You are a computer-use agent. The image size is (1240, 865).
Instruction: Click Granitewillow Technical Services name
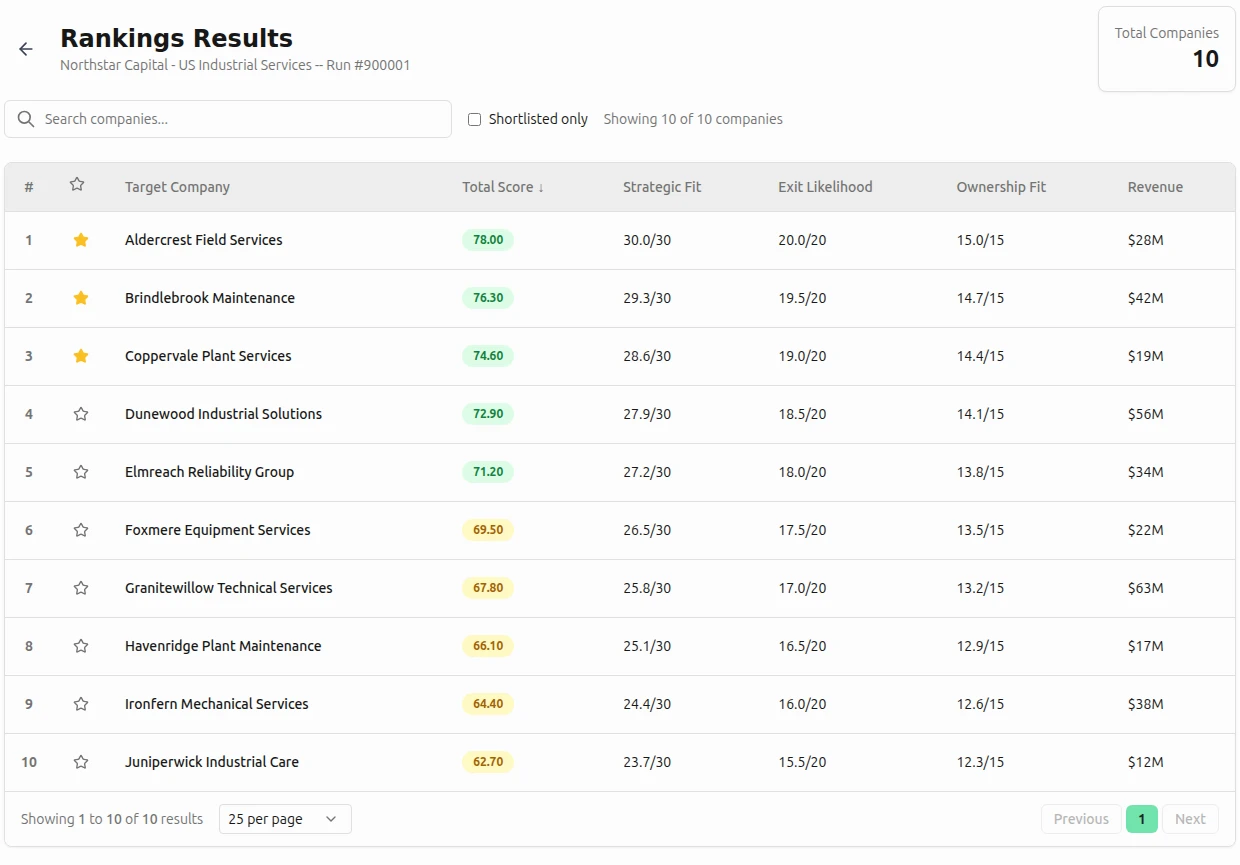coord(228,588)
